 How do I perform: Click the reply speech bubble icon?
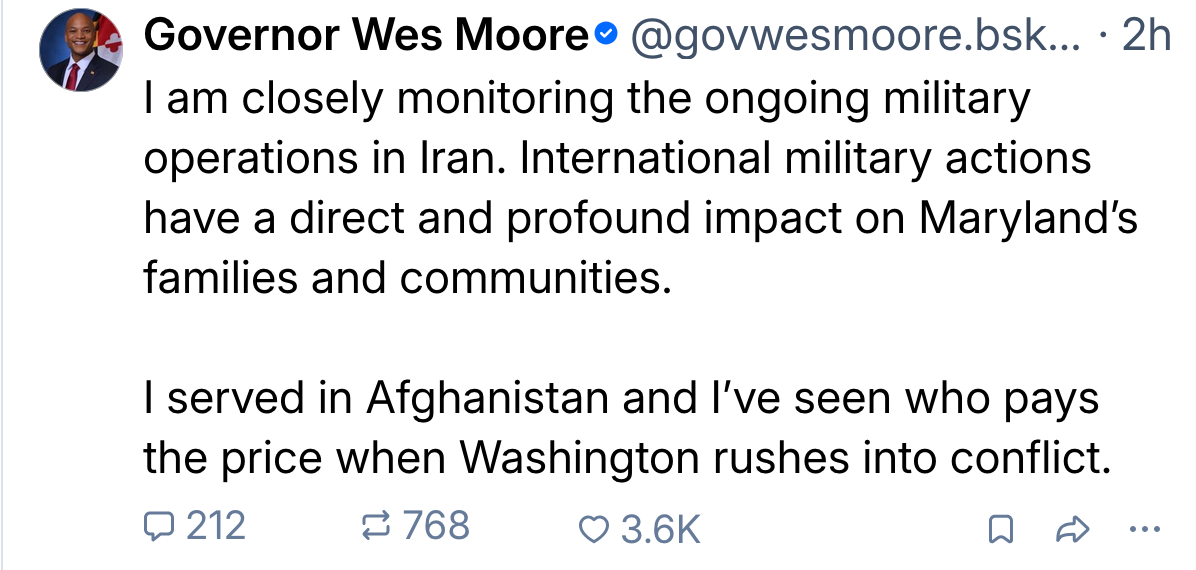click(x=160, y=526)
